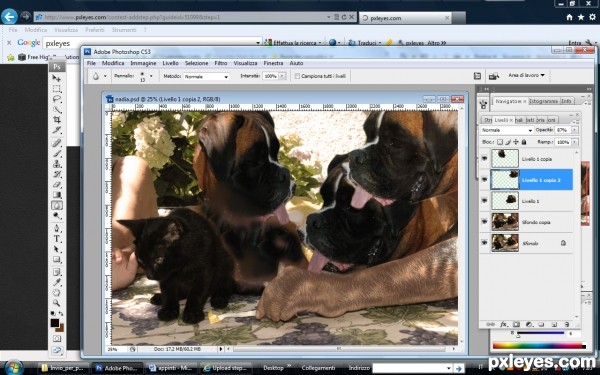Image resolution: width=600 pixels, height=375 pixels.
Task: Toggle lock transparent pixels button
Action: coord(500,142)
